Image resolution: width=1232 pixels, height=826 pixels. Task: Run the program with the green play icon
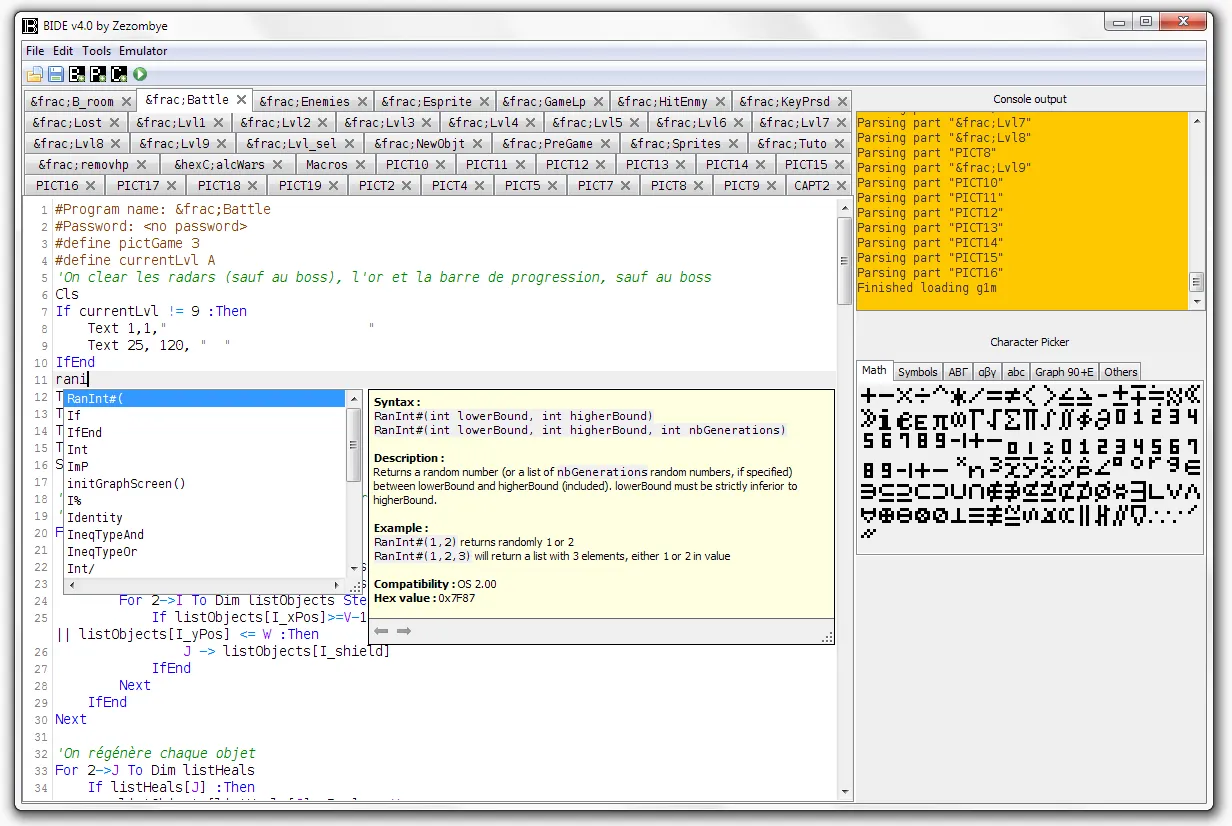140,74
